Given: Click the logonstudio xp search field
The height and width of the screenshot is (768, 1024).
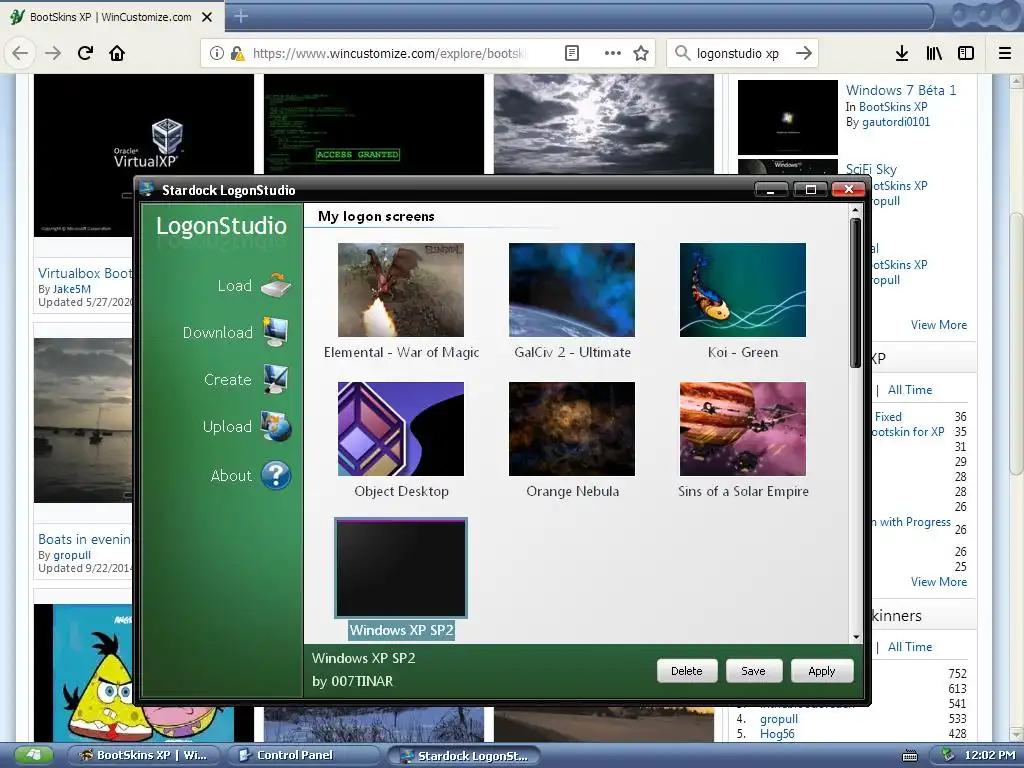Looking at the screenshot, I should click(x=738, y=54).
